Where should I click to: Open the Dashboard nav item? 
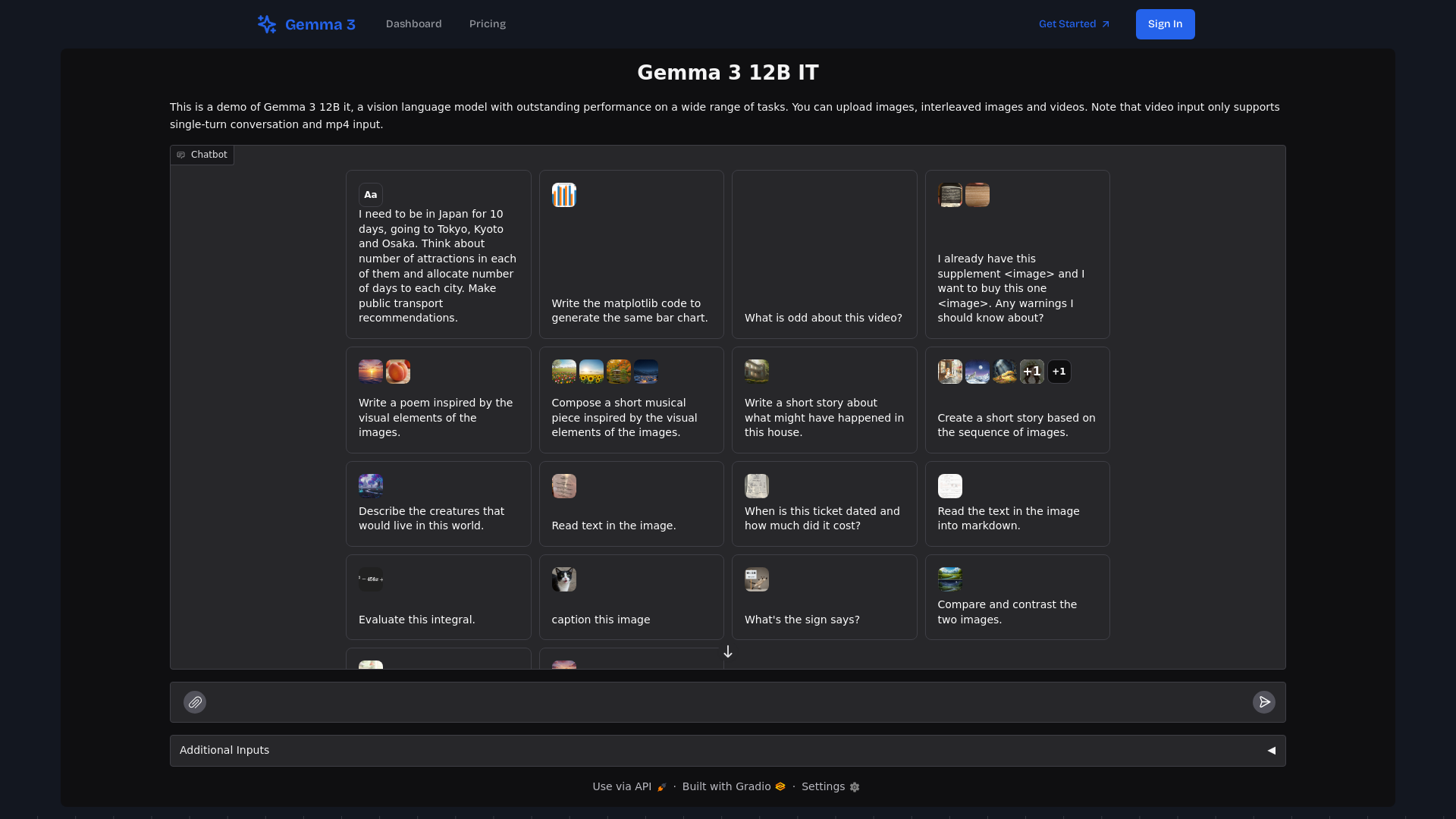pos(413,24)
